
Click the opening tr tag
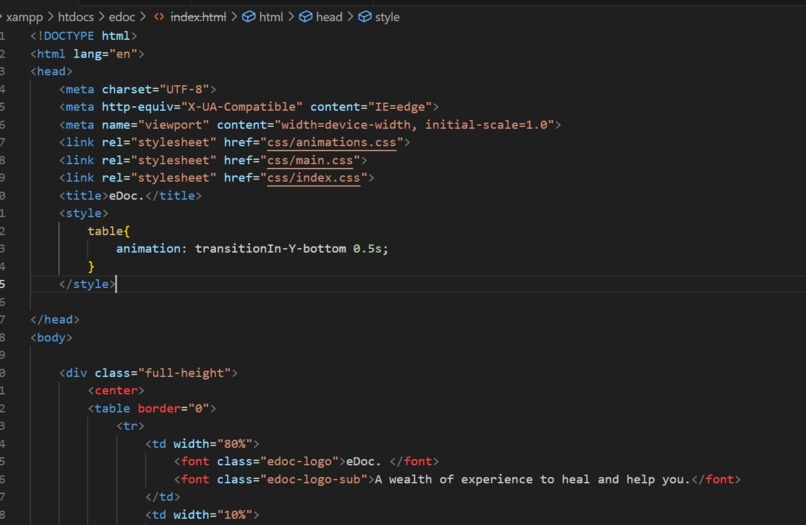(x=131, y=426)
